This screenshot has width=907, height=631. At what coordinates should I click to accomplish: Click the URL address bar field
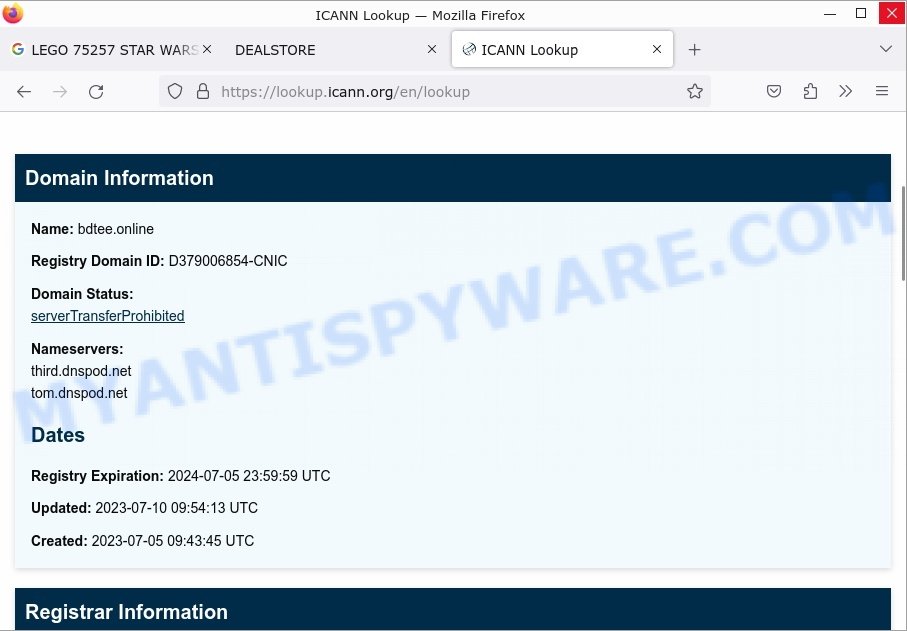(x=434, y=91)
